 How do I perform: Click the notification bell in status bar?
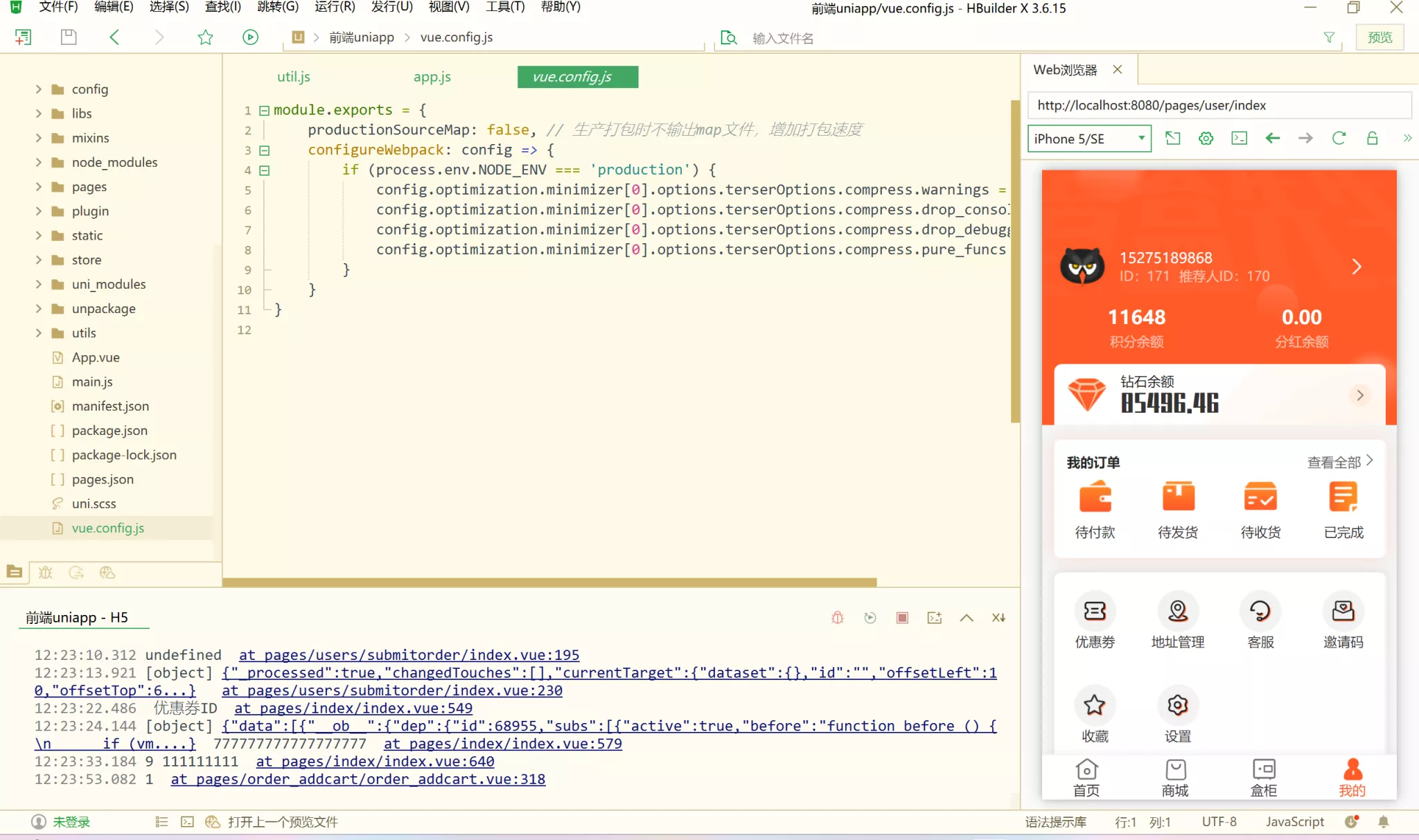coord(1384,822)
